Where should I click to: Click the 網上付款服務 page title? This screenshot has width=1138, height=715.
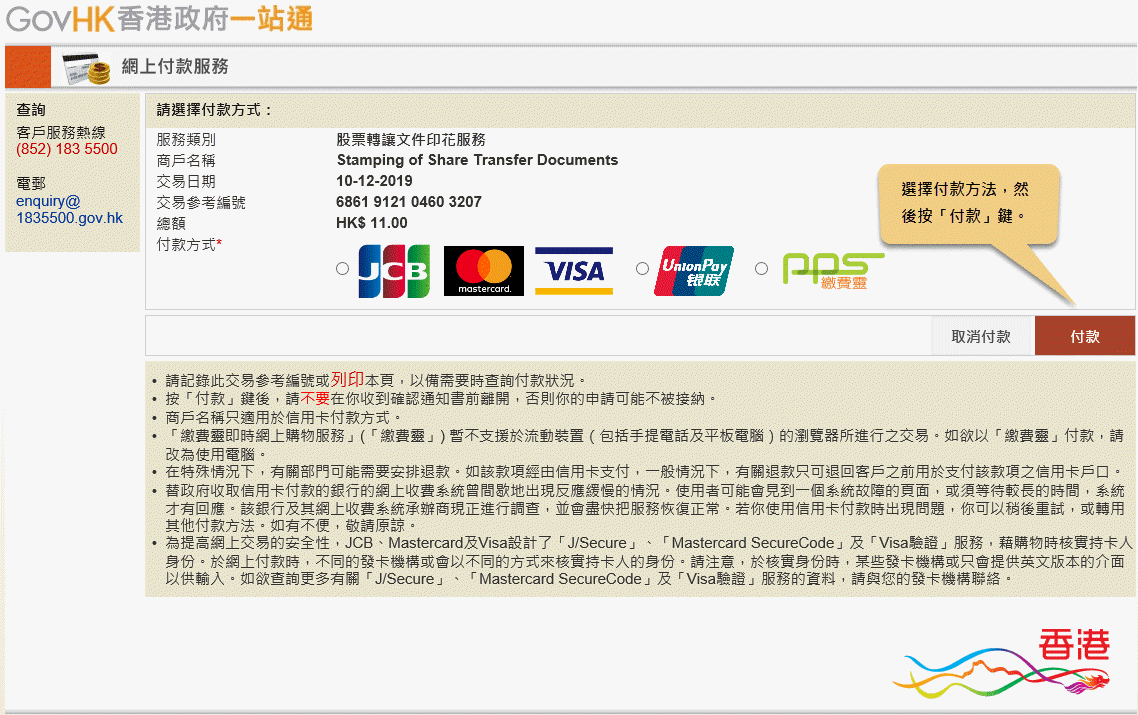[x=175, y=67]
